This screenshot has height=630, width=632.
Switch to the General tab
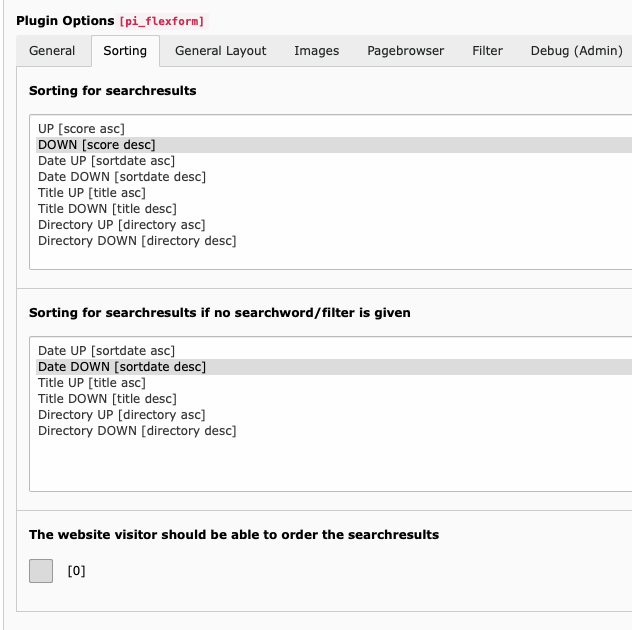[x=52, y=51]
